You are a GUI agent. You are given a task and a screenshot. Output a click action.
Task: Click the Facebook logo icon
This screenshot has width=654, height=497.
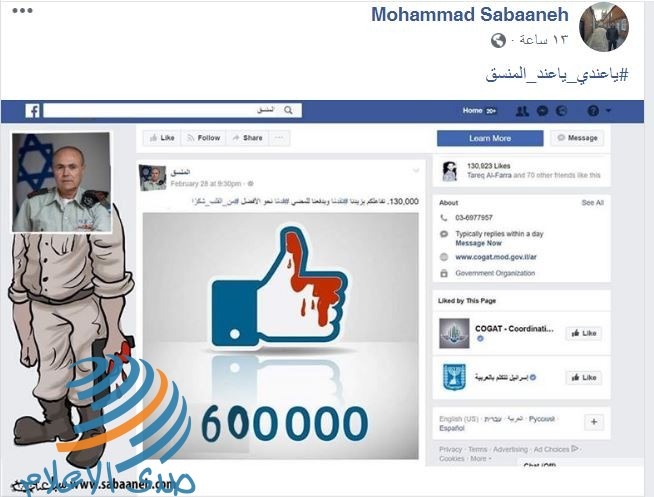click(x=33, y=111)
